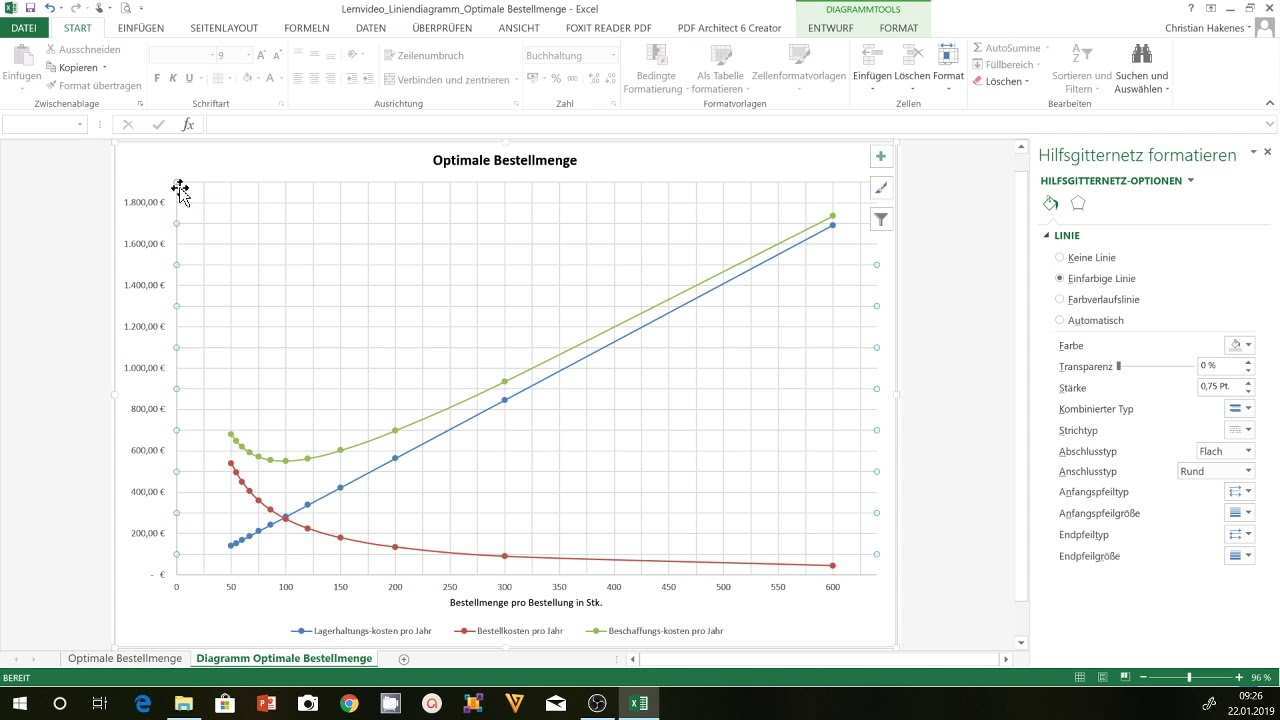Switch to the Optimale Bestellmenge sheet tab

pyautogui.click(x=125, y=659)
